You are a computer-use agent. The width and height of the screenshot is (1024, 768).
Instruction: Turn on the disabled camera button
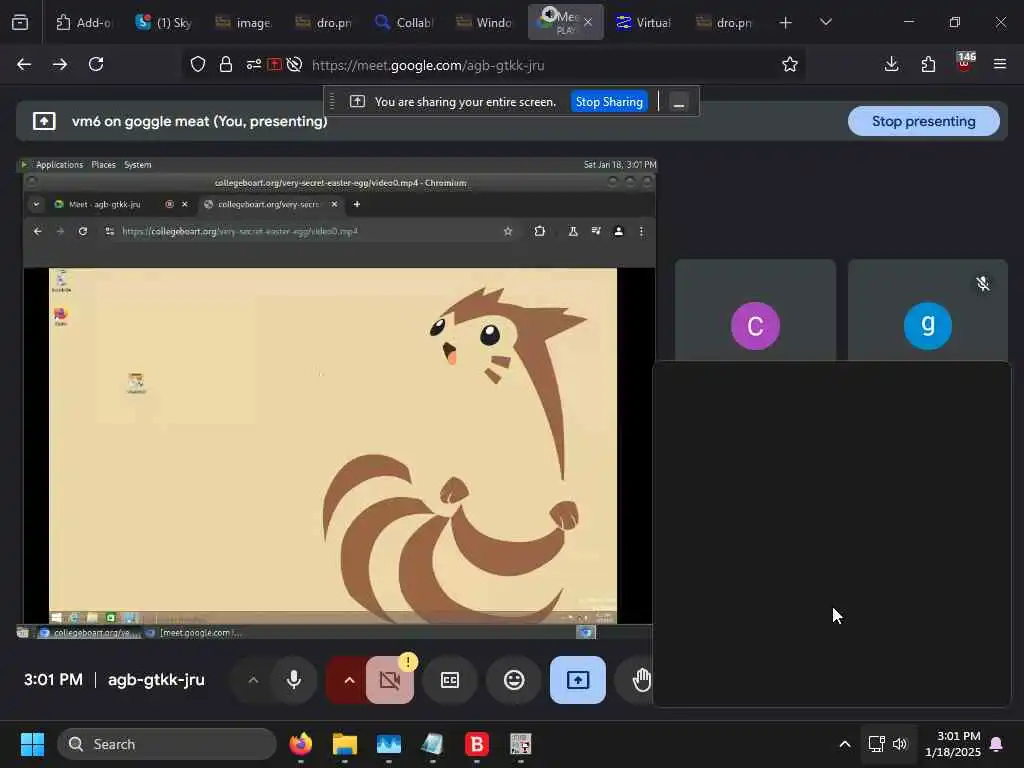(x=390, y=680)
